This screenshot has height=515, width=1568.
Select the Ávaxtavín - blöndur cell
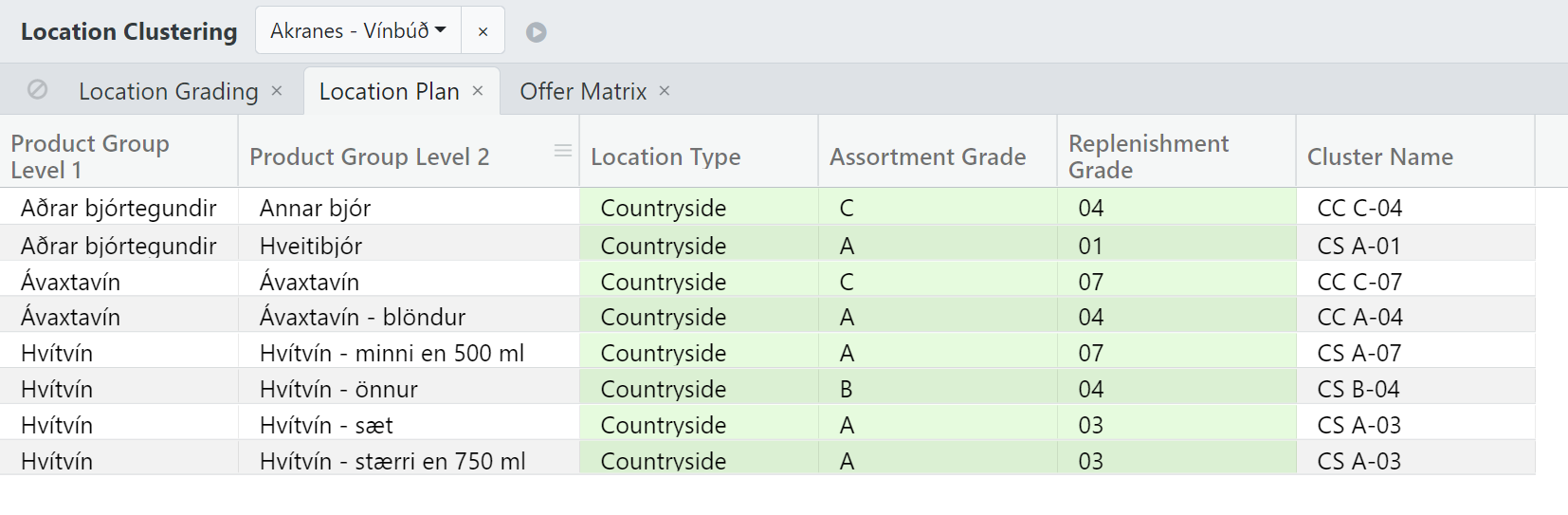[362, 317]
